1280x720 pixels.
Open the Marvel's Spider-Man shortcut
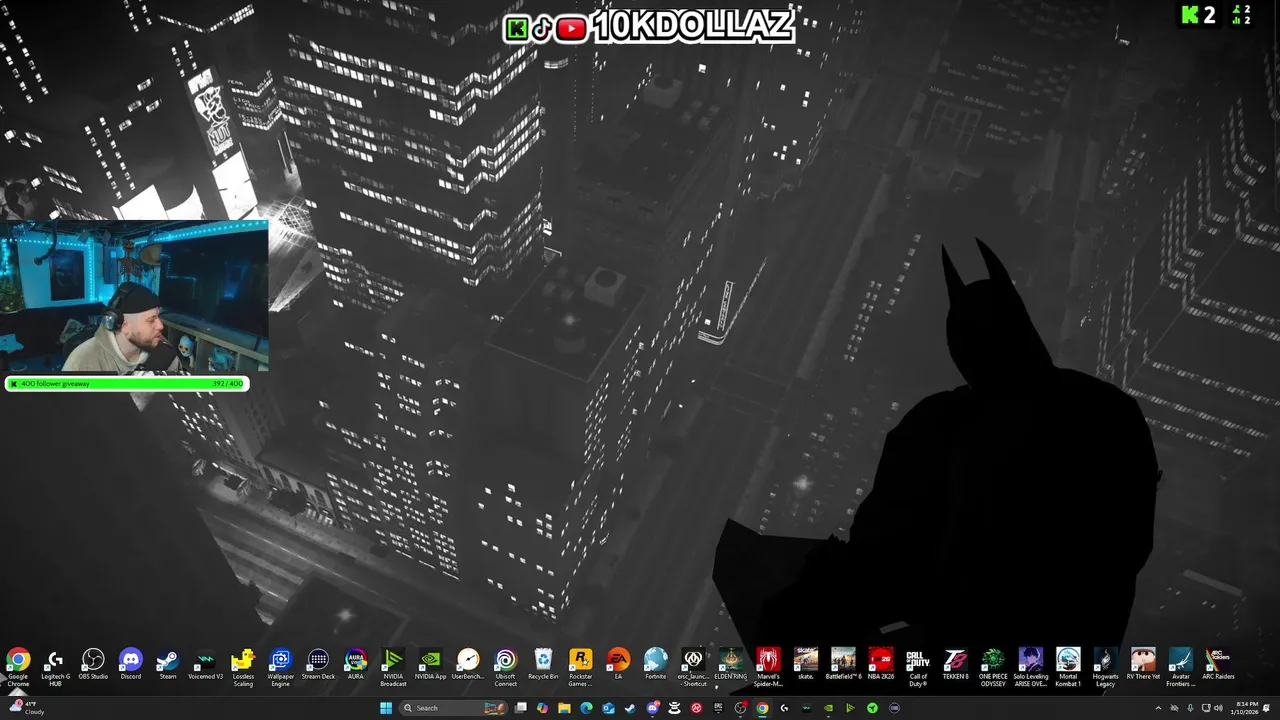pyautogui.click(x=768, y=667)
